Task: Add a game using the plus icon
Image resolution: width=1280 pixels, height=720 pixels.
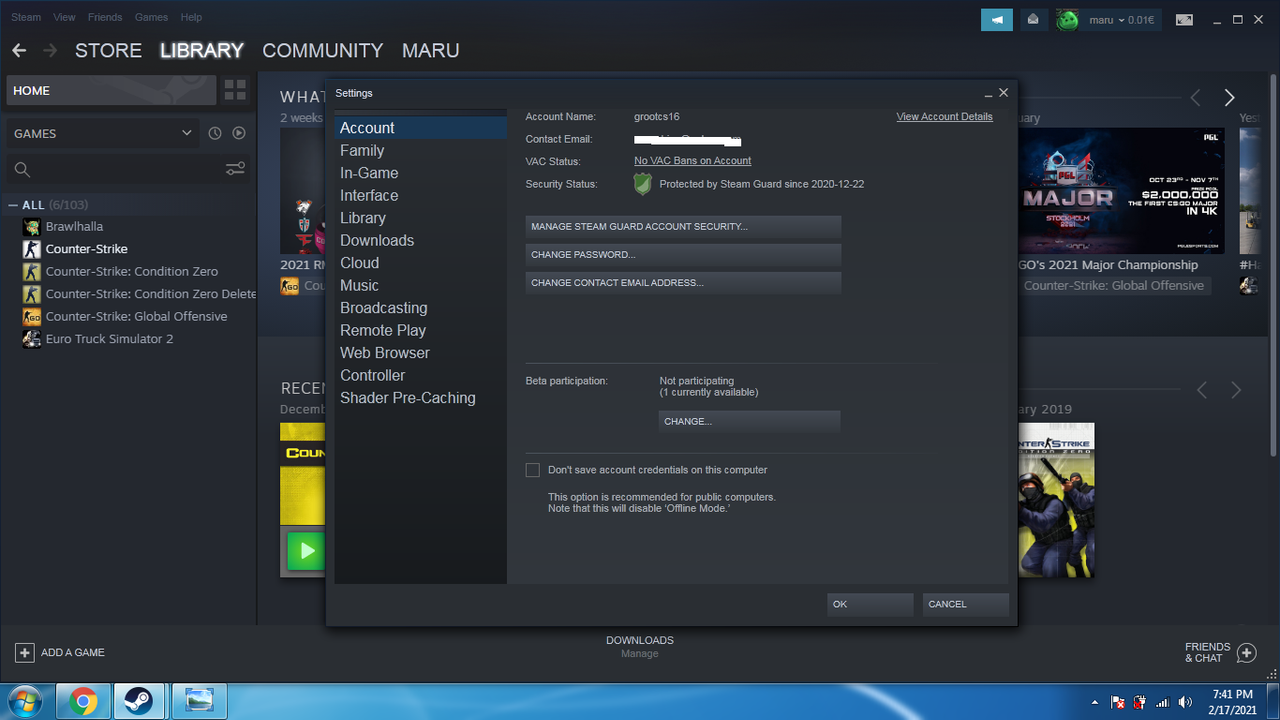Action: coord(22,652)
